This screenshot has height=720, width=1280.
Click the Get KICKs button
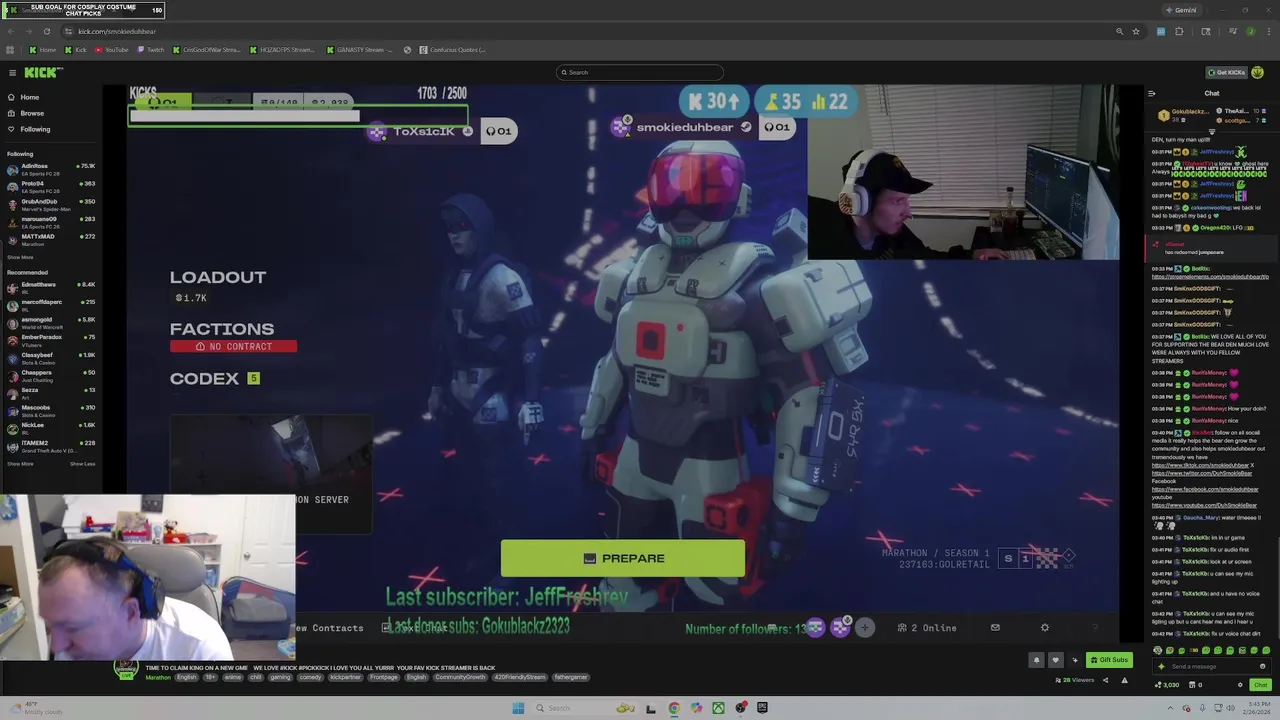point(1227,72)
